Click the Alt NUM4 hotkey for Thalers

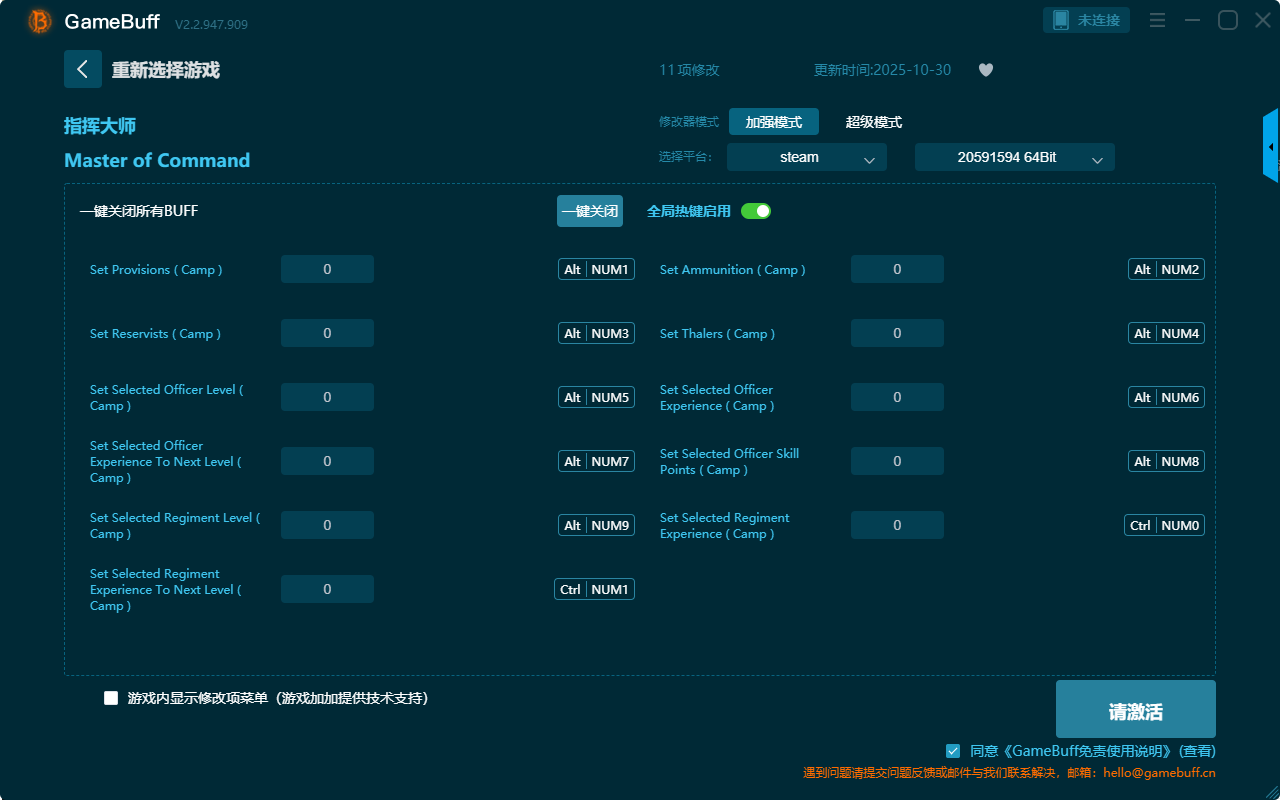coord(1166,333)
